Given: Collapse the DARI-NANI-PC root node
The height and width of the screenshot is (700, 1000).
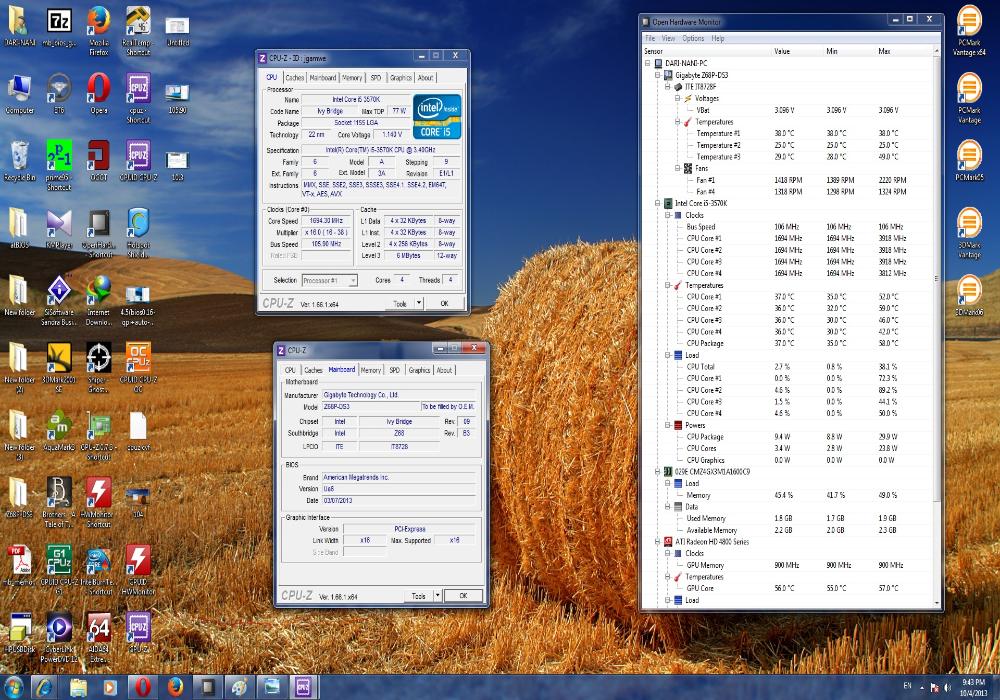Looking at the screenshot, I should click(647, 63).
